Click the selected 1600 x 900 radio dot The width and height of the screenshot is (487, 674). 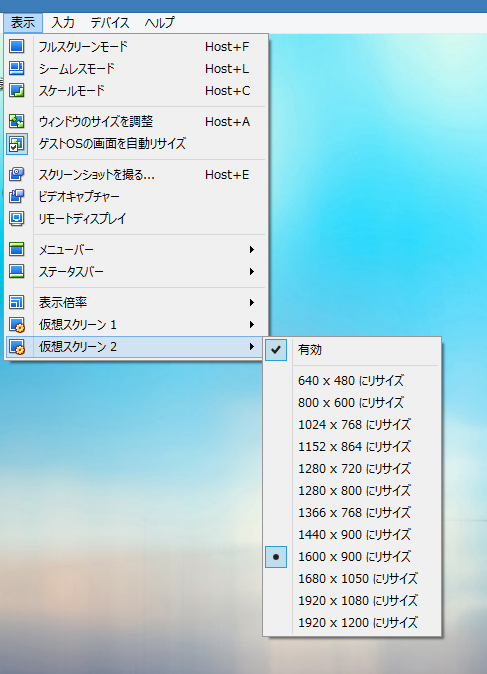pyautogui.click(x=276, y=557)
